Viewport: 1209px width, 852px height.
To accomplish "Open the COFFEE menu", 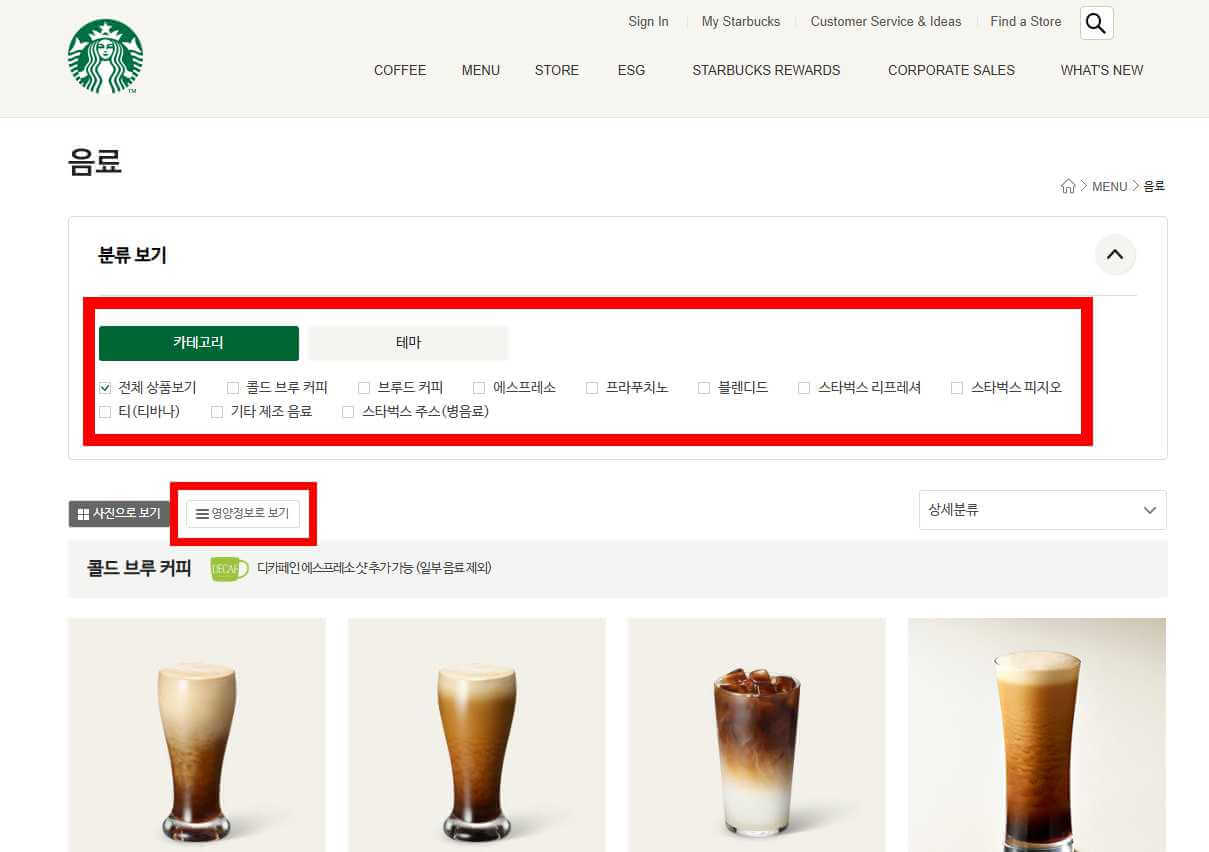I will [400, 70].
